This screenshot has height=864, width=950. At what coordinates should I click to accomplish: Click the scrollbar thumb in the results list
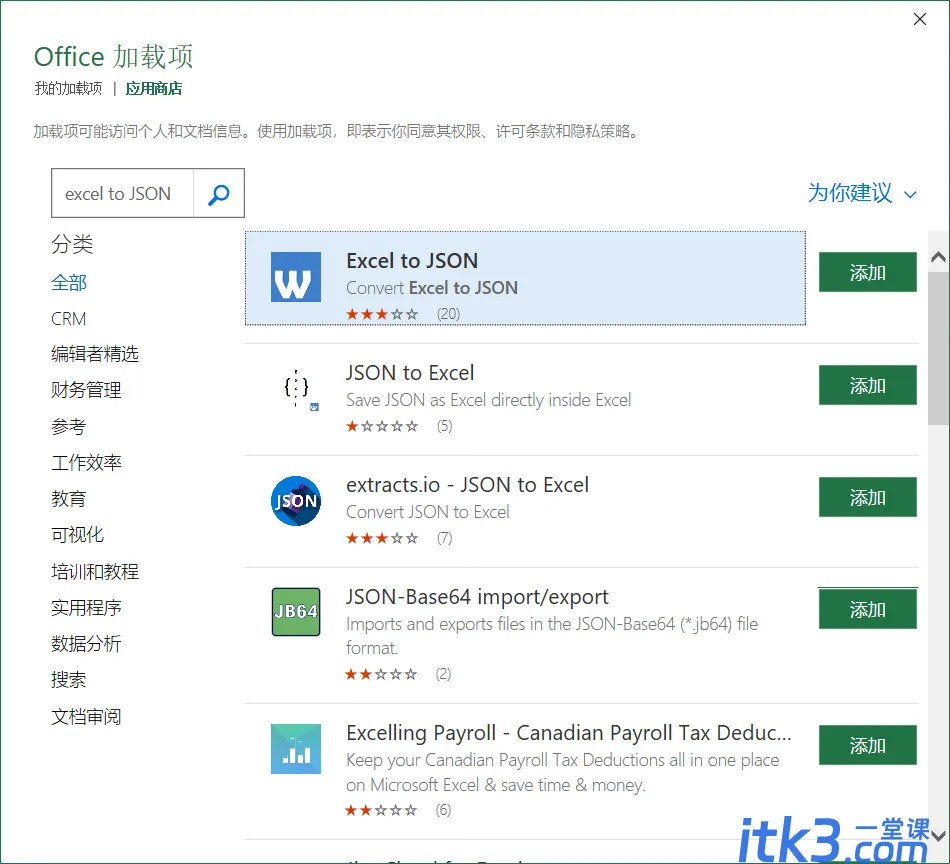[x=938, y=348]
